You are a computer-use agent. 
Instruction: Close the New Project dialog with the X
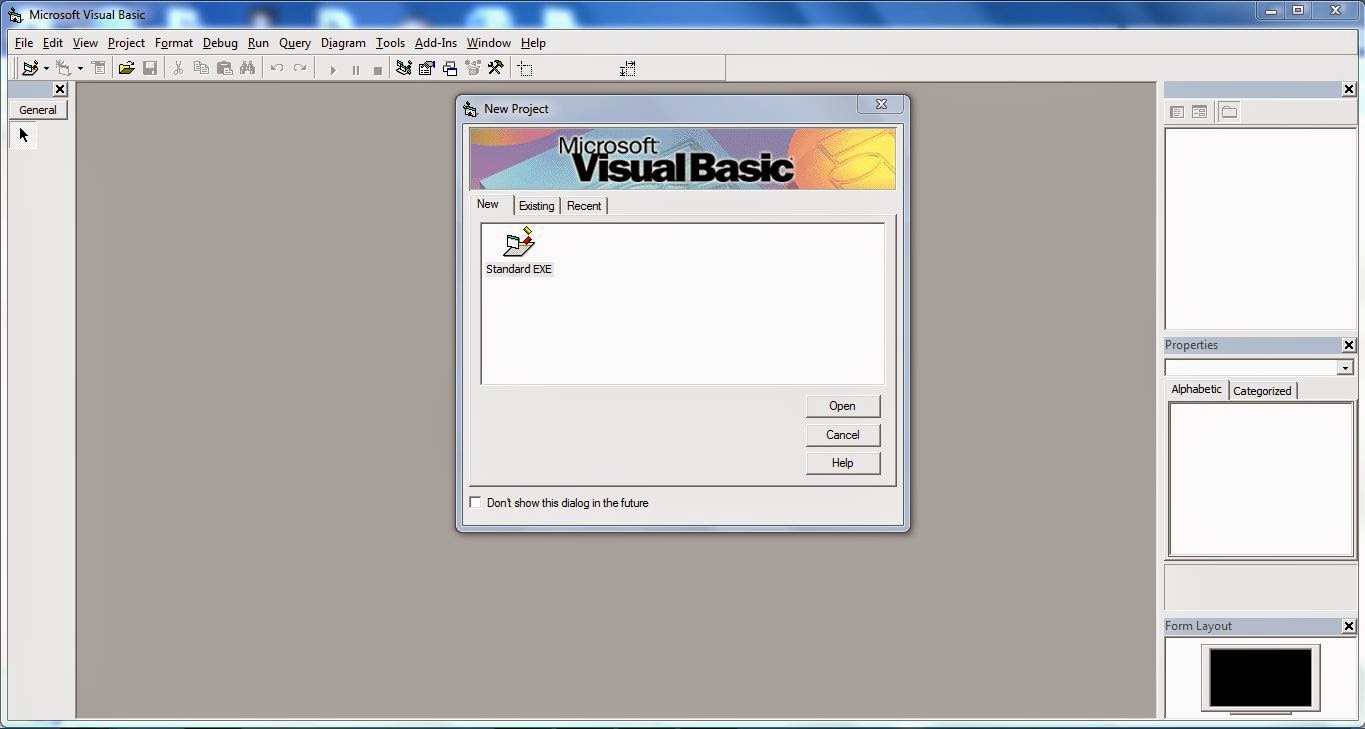coord(881,104)
